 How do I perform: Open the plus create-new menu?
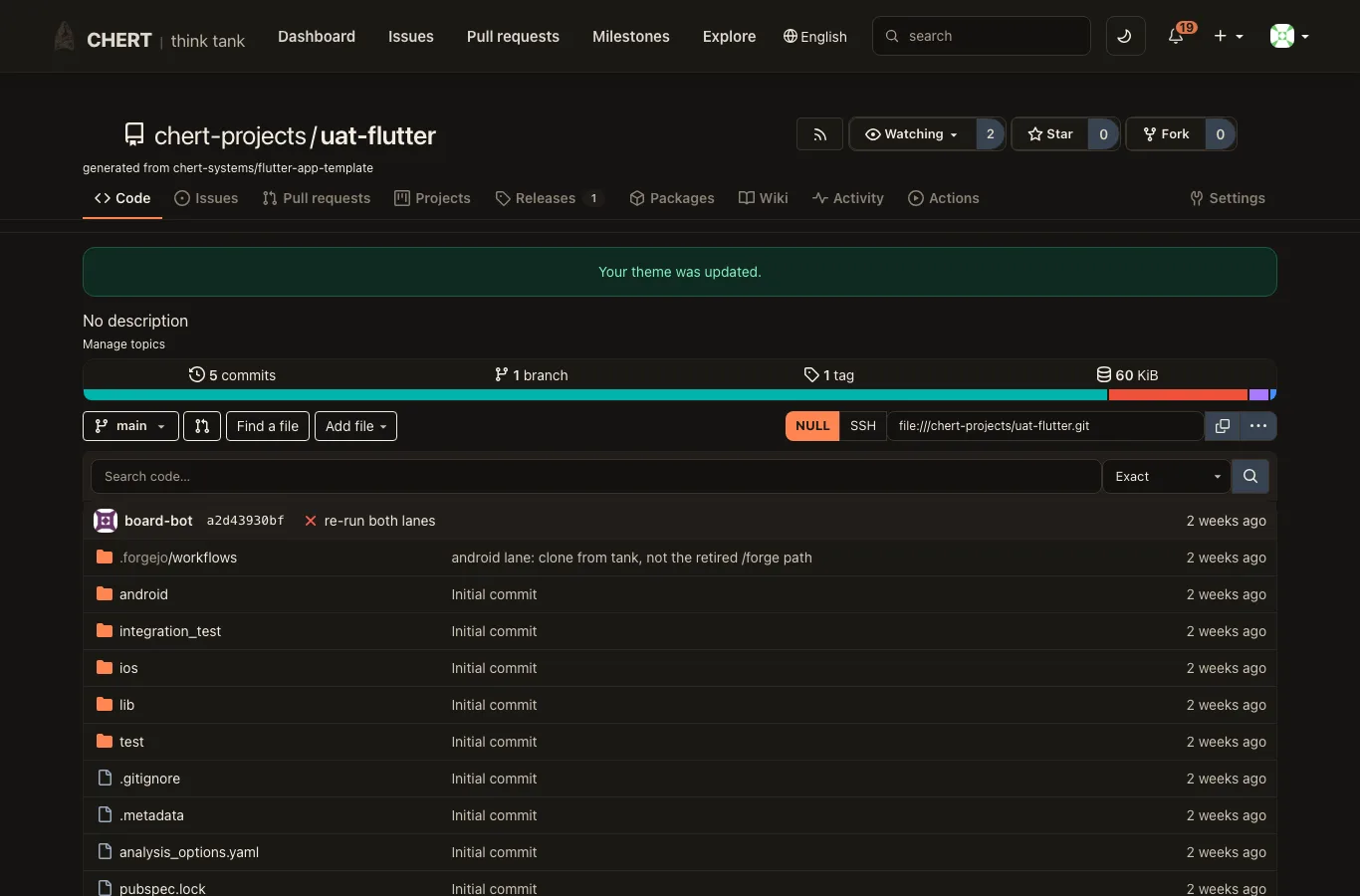(x=1229, y=36)
